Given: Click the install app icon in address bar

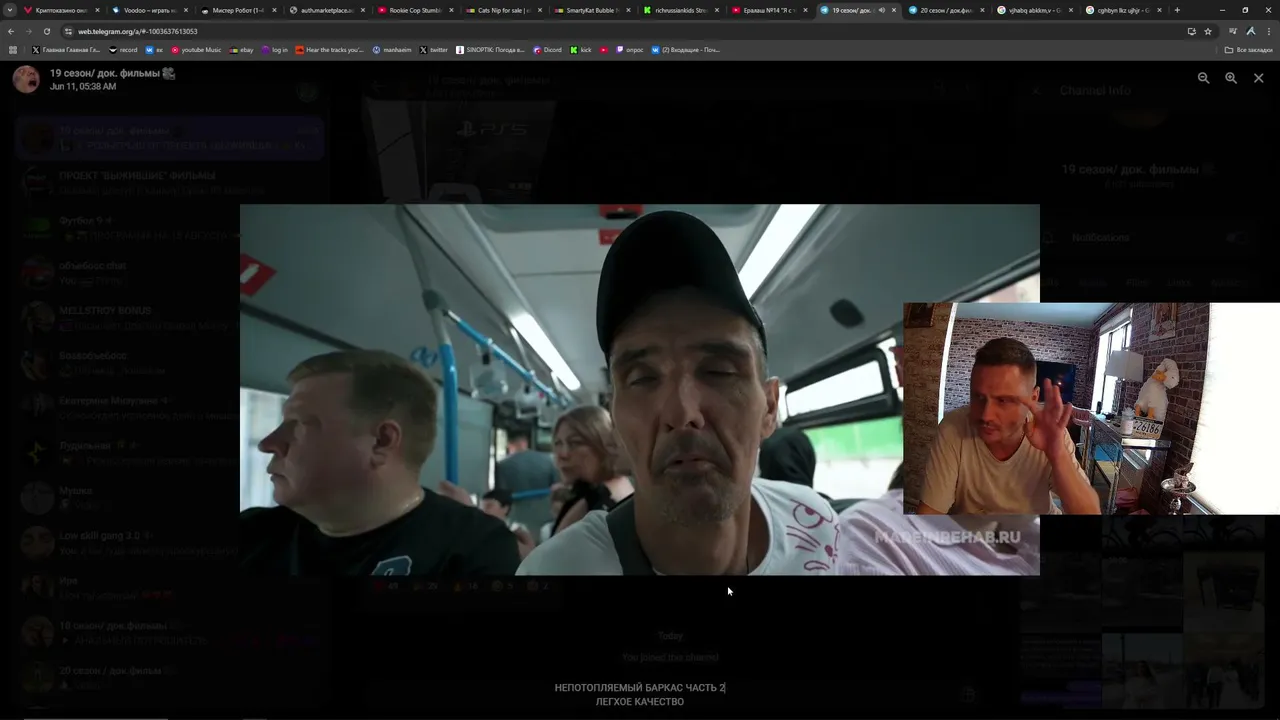Looking at the screenshot, I should (1191, 31).
